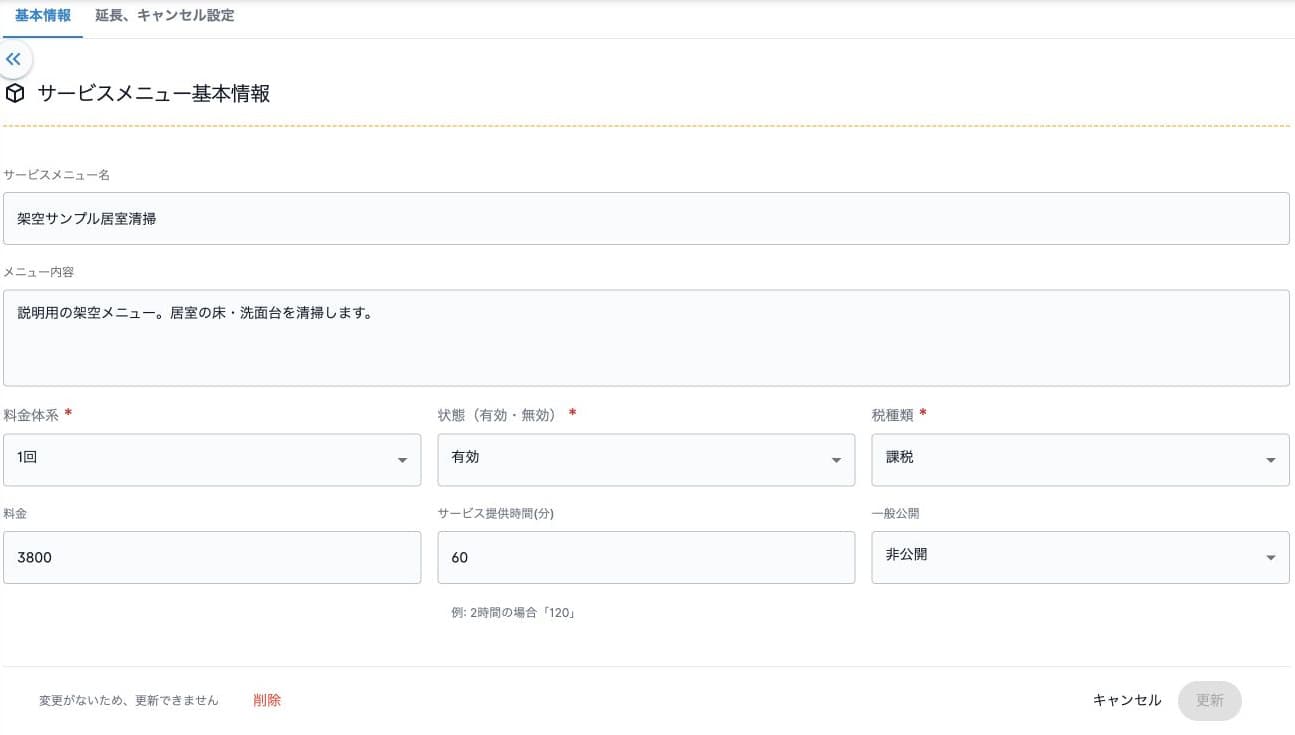This screenshot has height=735, width=1295.
Task: Click the 状態 dropdown arrow
Action: pos(836,460)
